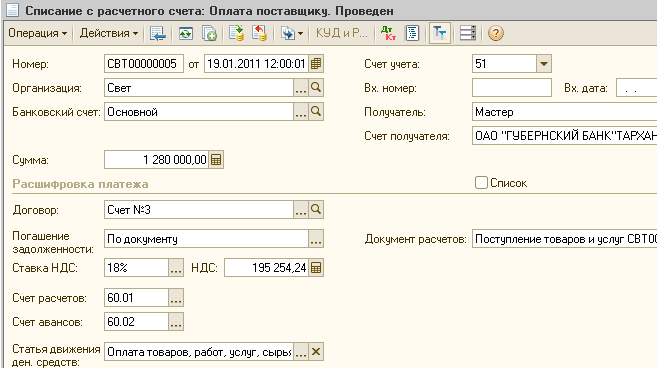
Task: Open calculator icon next to Сумма field
Action: pyautogui.click(x=216, y=160)
